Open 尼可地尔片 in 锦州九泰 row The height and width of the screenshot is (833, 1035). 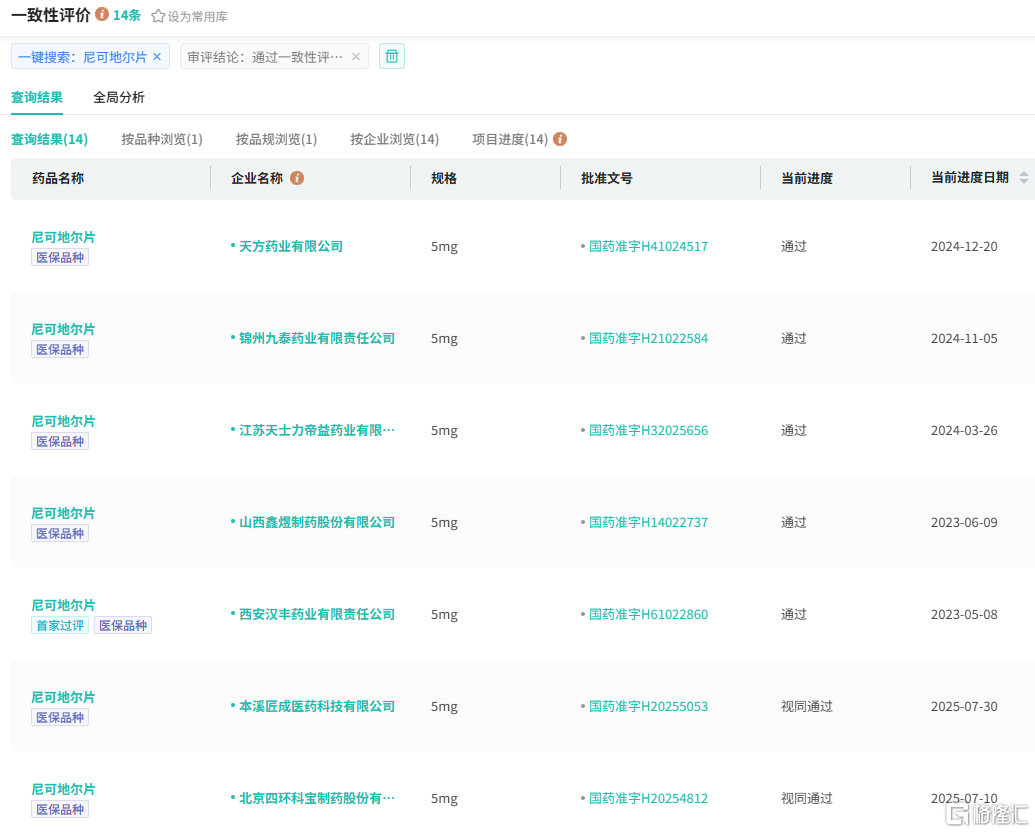pyautogui.click(x=63, y=329)
